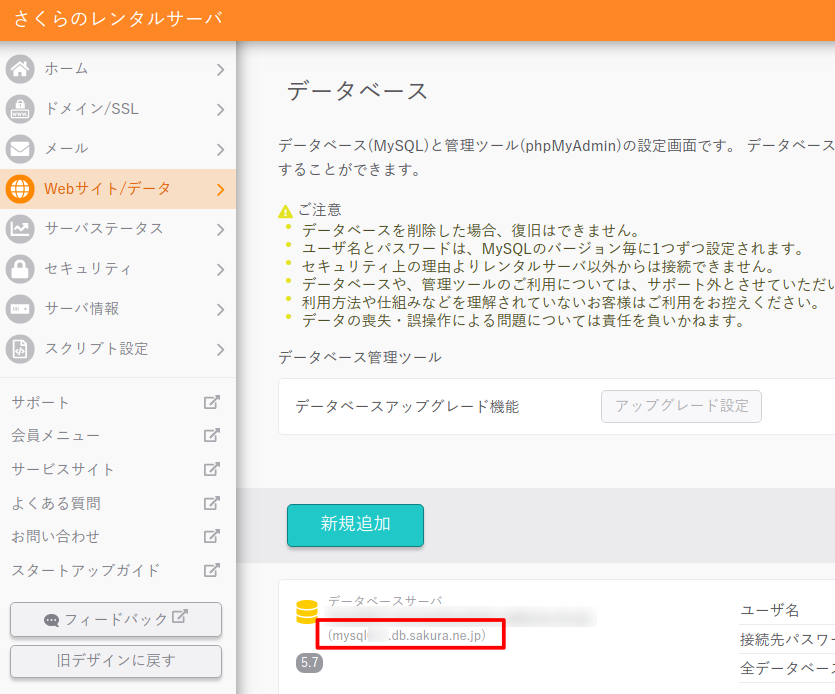Click the mail envelope icon
835x694 pixels.
(20, 149)
